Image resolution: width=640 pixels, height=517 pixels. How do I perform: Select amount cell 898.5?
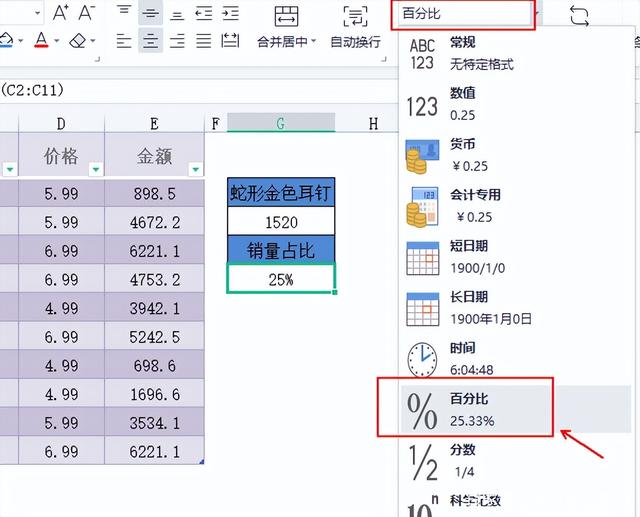pyautogui.click(x=154, y=193)
